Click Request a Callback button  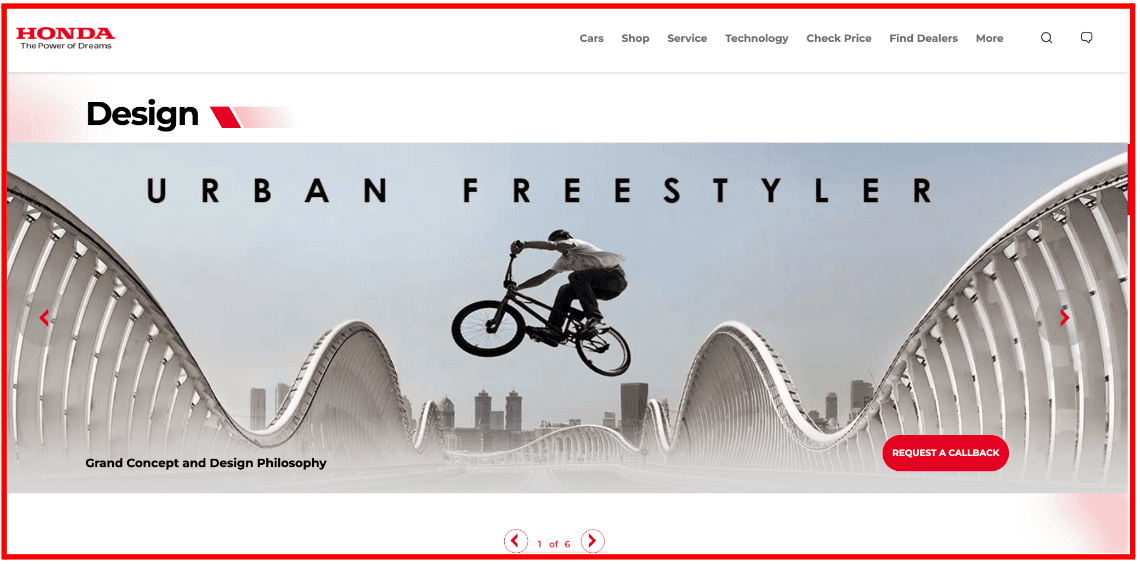tap(945, 453)
